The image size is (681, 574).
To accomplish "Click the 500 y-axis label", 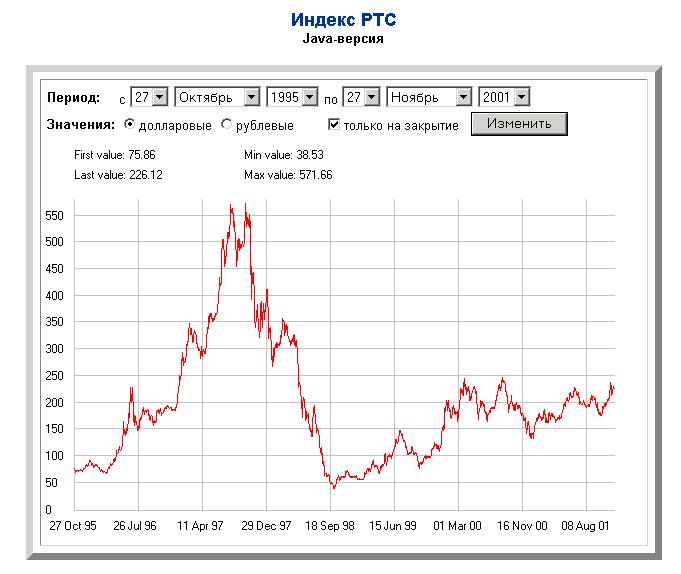I will [54, 241].
